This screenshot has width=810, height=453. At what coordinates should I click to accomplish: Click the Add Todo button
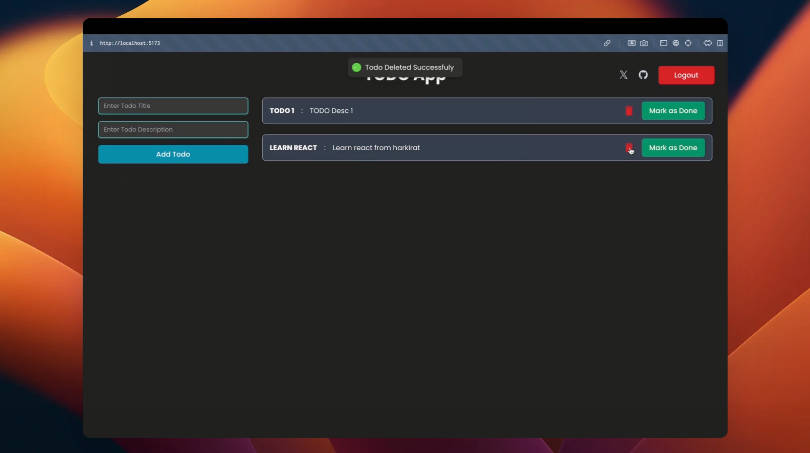point(173,154)
